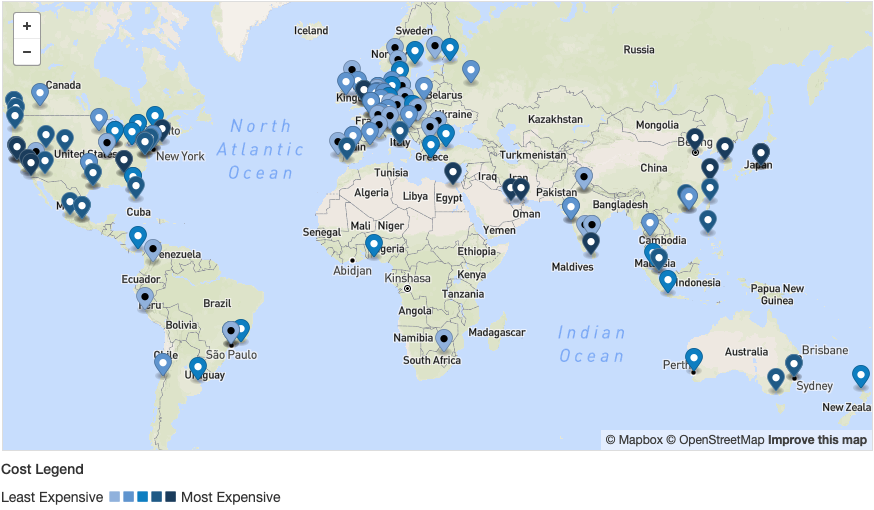Click the pin at Perth, Australia

[x=694, y=358]
